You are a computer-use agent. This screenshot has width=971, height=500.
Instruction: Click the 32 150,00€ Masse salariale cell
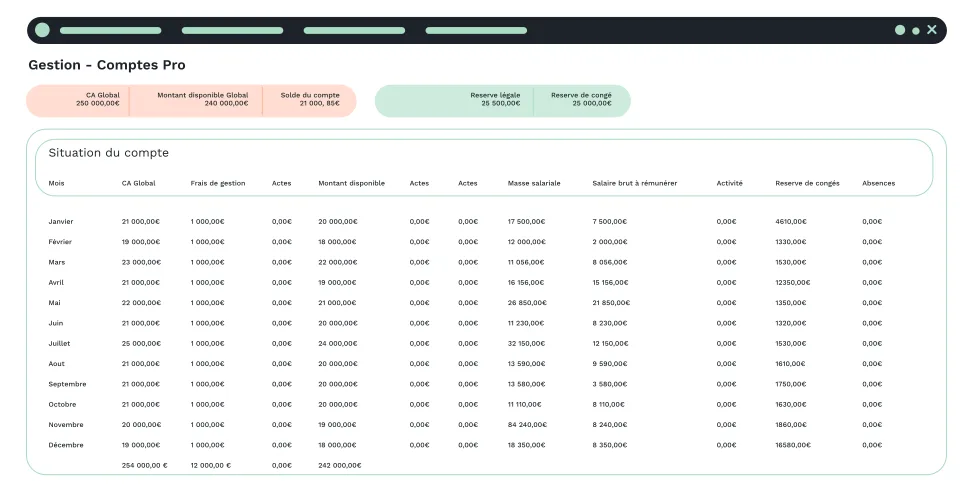click(x=526, y=344)
